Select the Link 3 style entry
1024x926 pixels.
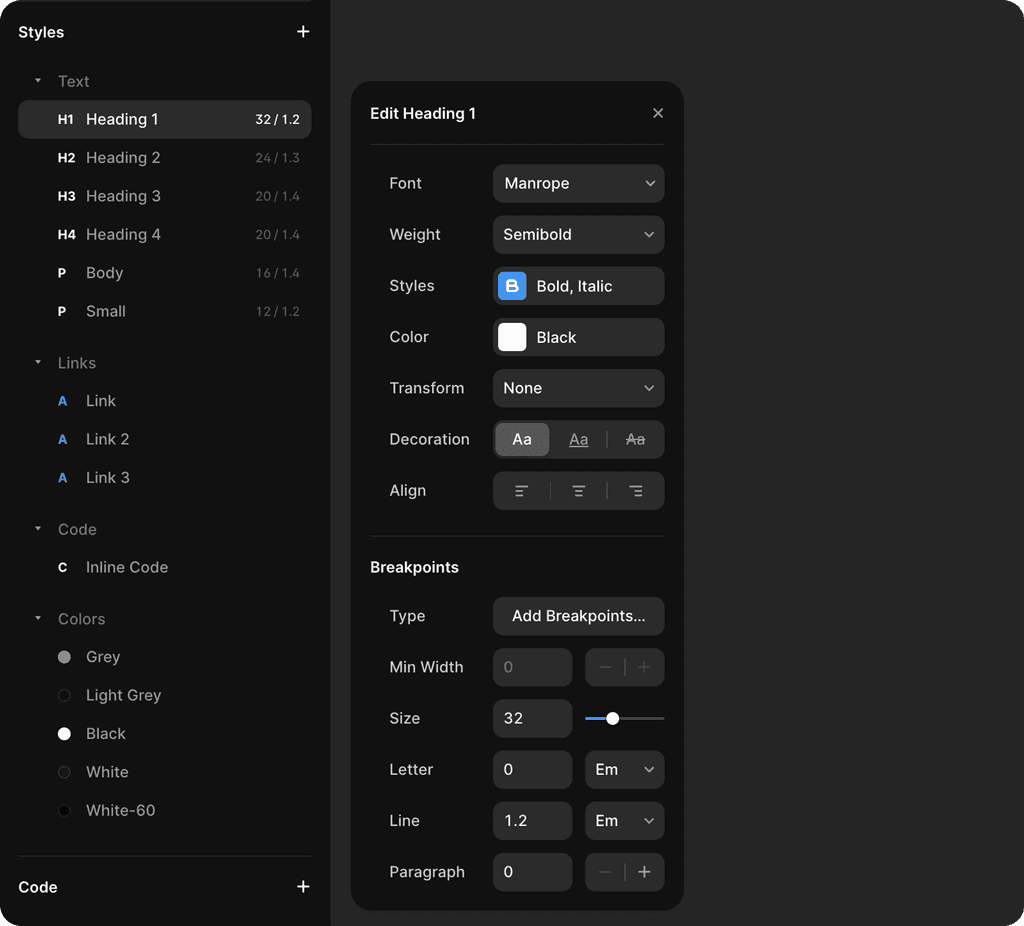(107, 477)
